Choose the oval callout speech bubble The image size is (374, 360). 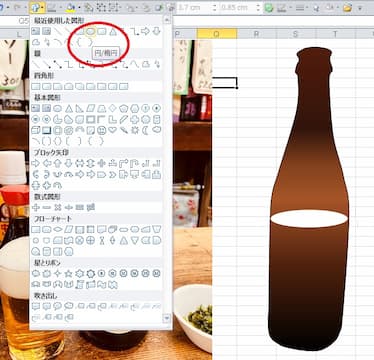pyautogui.click(x=58, y=306)
